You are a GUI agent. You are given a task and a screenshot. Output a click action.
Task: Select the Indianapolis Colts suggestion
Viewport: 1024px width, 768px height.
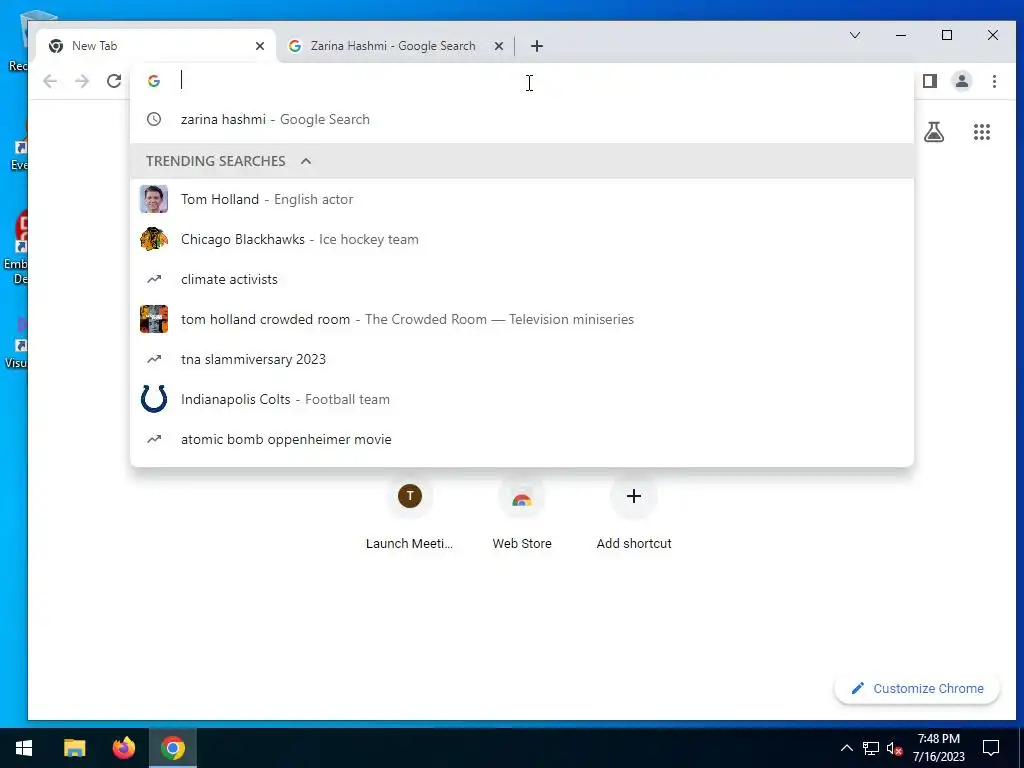522,399
